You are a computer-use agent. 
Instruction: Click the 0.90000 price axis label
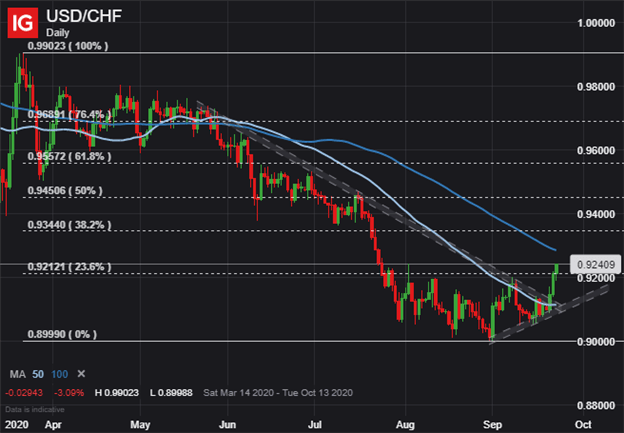coord(596,341)
